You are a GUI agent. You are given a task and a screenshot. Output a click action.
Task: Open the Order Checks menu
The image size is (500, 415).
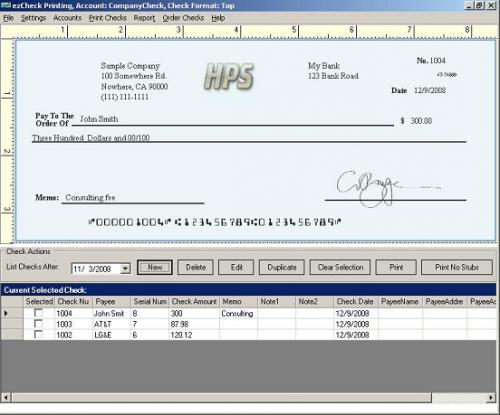tap(183, 18)
